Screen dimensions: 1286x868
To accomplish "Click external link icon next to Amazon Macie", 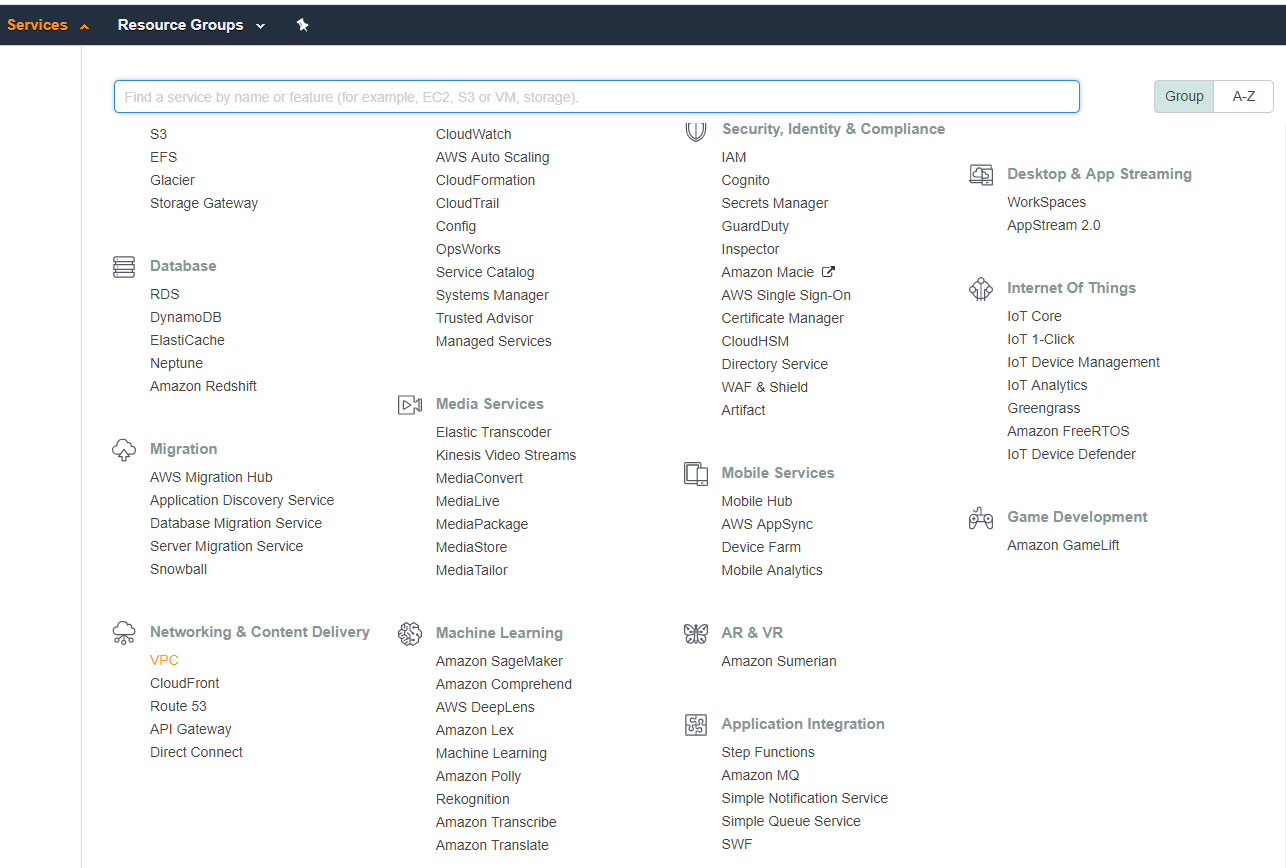I will (x=828, y=271).
